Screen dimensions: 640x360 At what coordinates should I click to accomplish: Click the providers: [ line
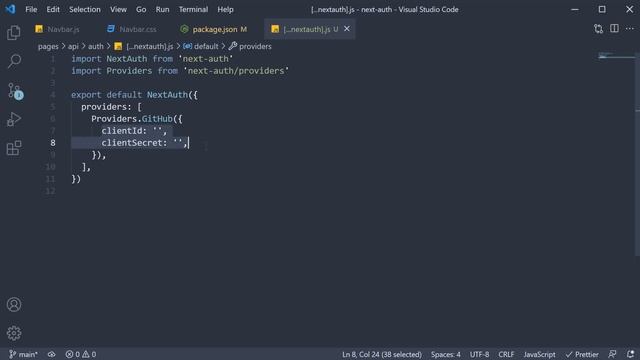[111, 107]
